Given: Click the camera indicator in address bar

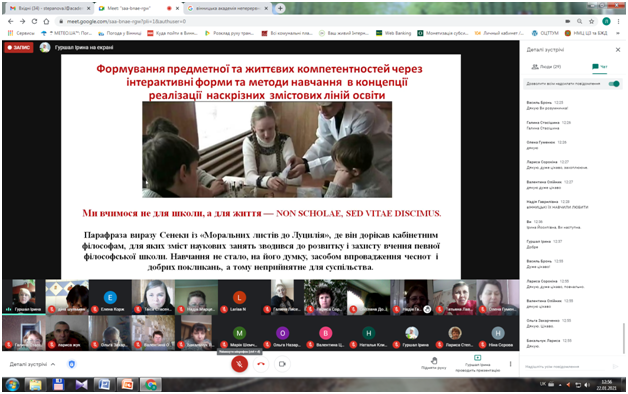Looking at the screenshot, I should [x=568, y=21].
